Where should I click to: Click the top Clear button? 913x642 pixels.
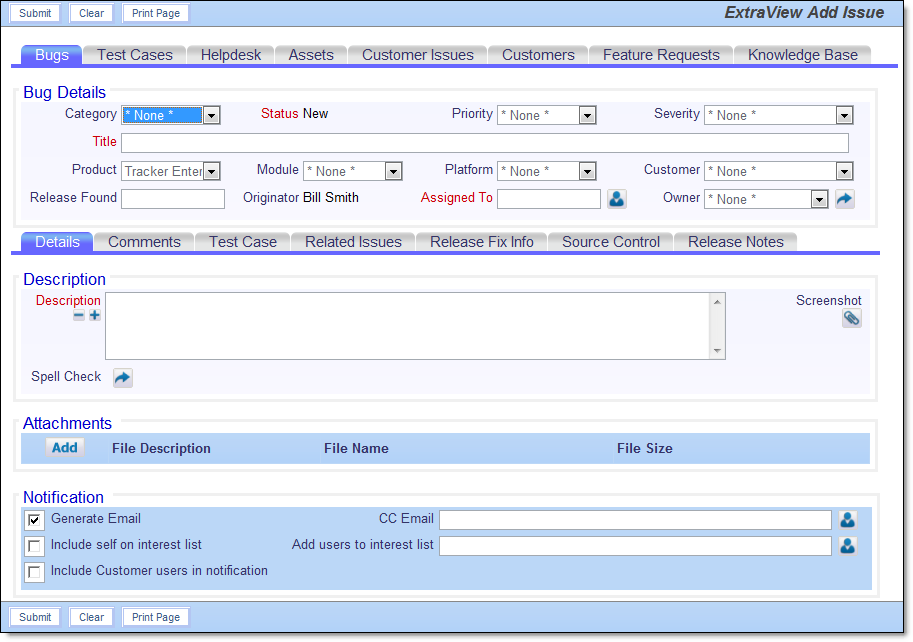[x=91, y=13]
